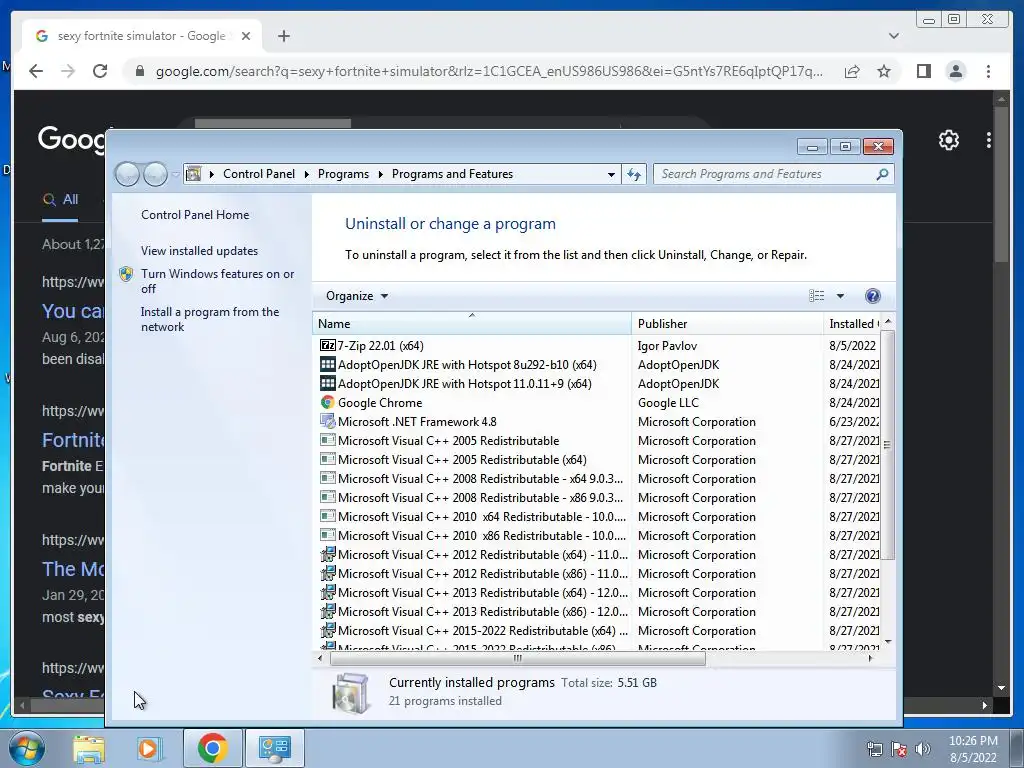Image resolution: width=1024 pixels, height=768 pixels.
Task: Open Chrome three-dot menu
Action: (988, 71)
